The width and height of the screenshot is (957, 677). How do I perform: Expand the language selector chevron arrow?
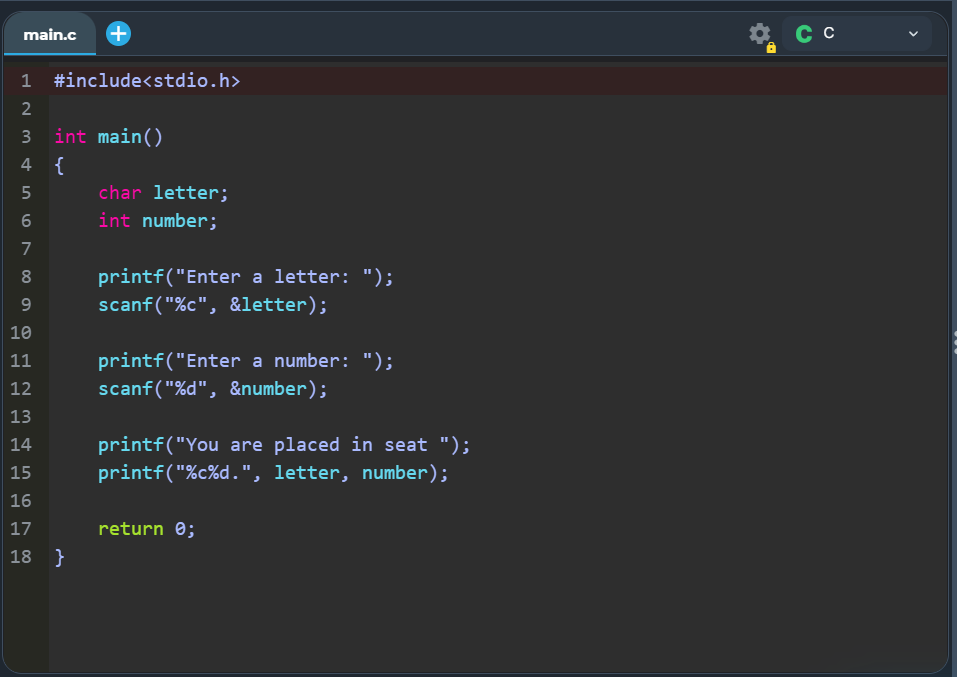912,34
